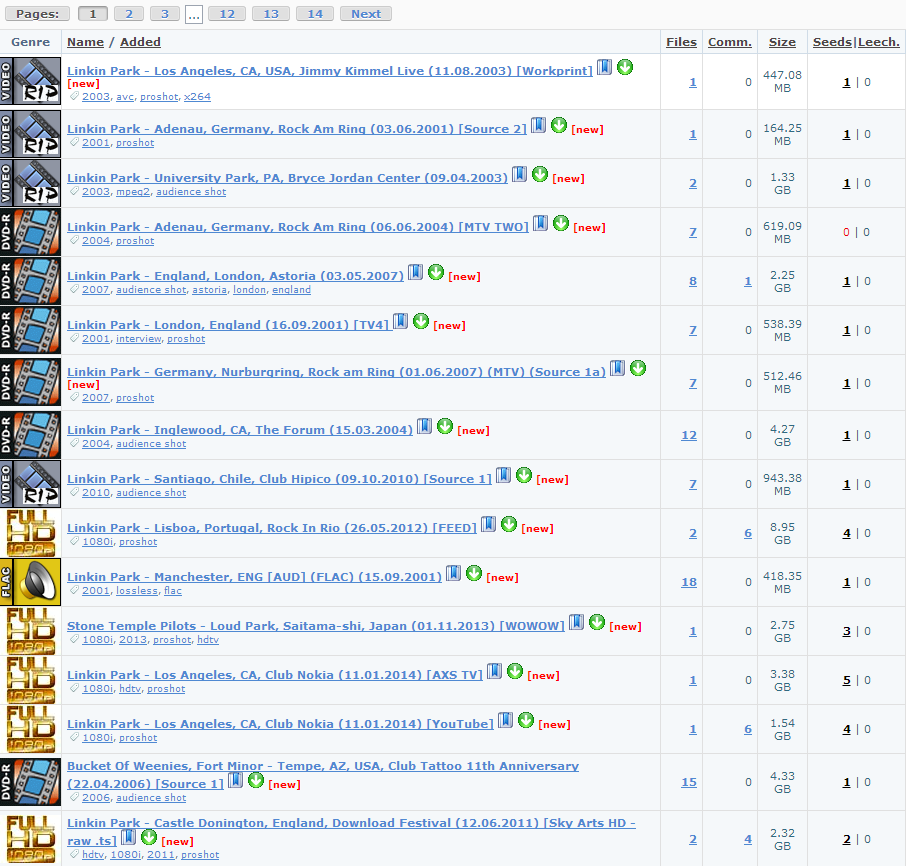The width and height of the screenshot is (906, 866).
Task: Download the Bryce Jordan Center torrent
Action: pyautogui.click(x=540, y=174)
